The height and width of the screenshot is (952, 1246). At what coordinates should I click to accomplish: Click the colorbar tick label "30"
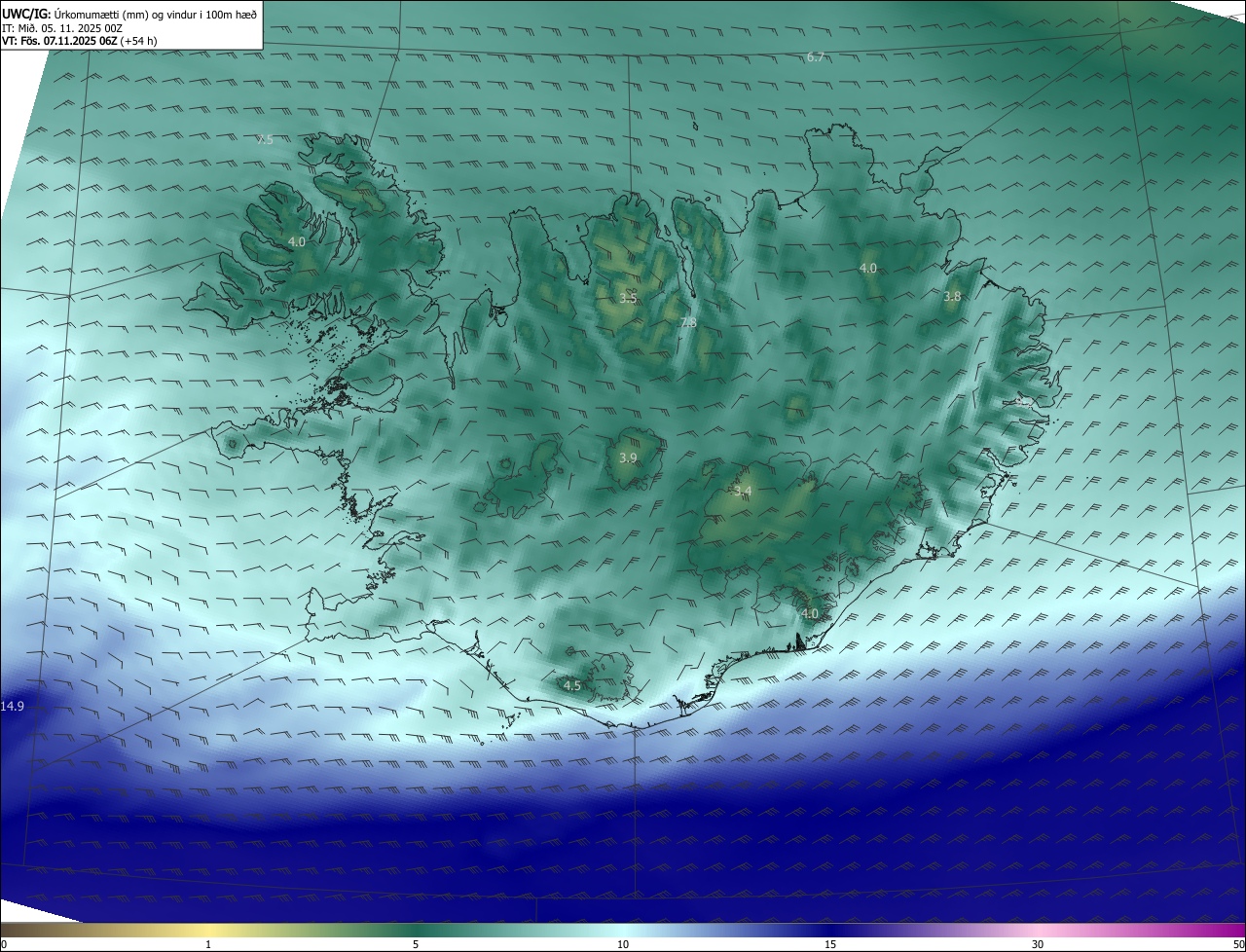point(1038,944)
